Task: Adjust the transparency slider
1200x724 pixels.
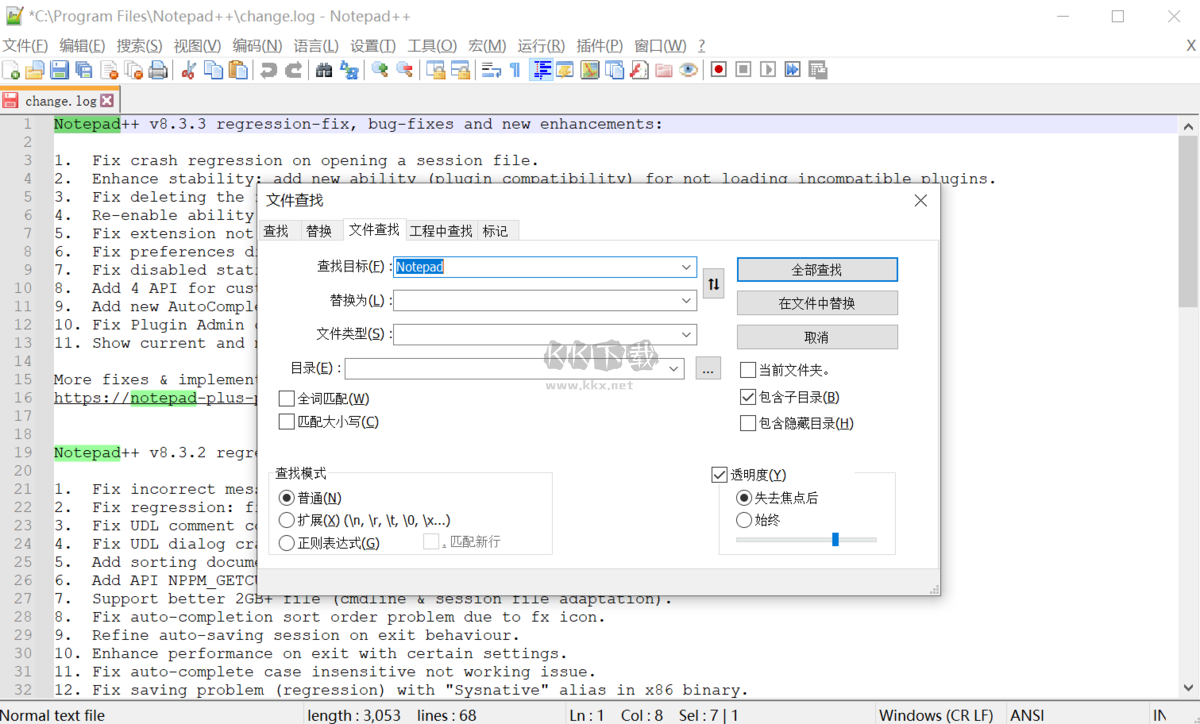Action: click(836, 539)
